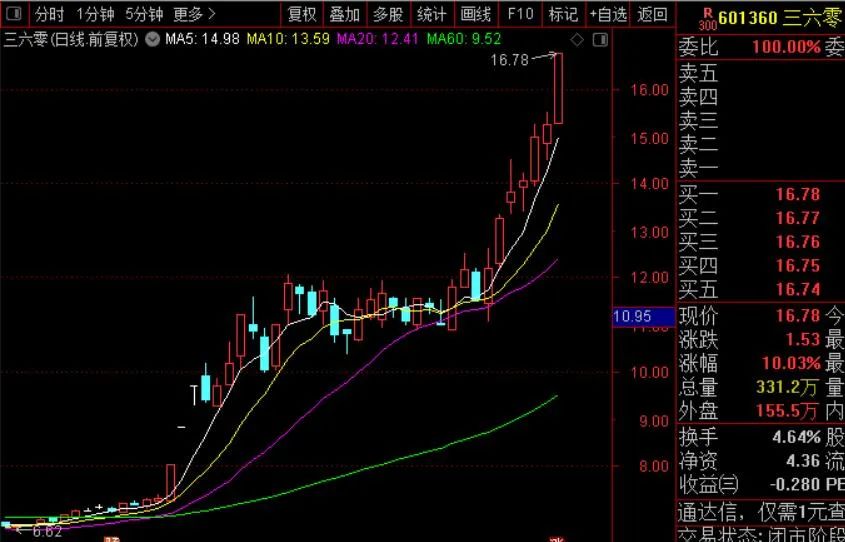Click the 涨跌 1.53 value

pos(802,339)
